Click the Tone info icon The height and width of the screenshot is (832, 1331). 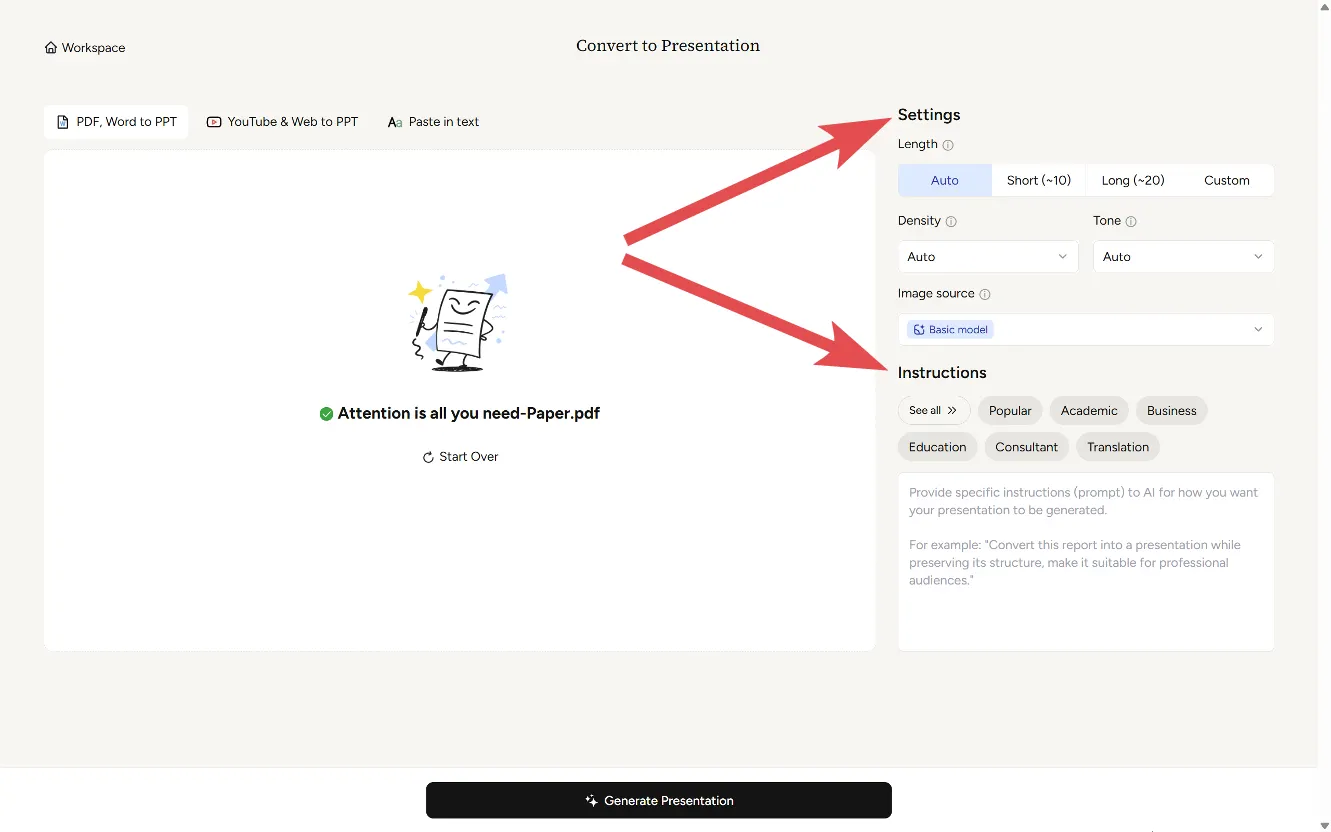pyautogui.click(x=1131, y=221)
